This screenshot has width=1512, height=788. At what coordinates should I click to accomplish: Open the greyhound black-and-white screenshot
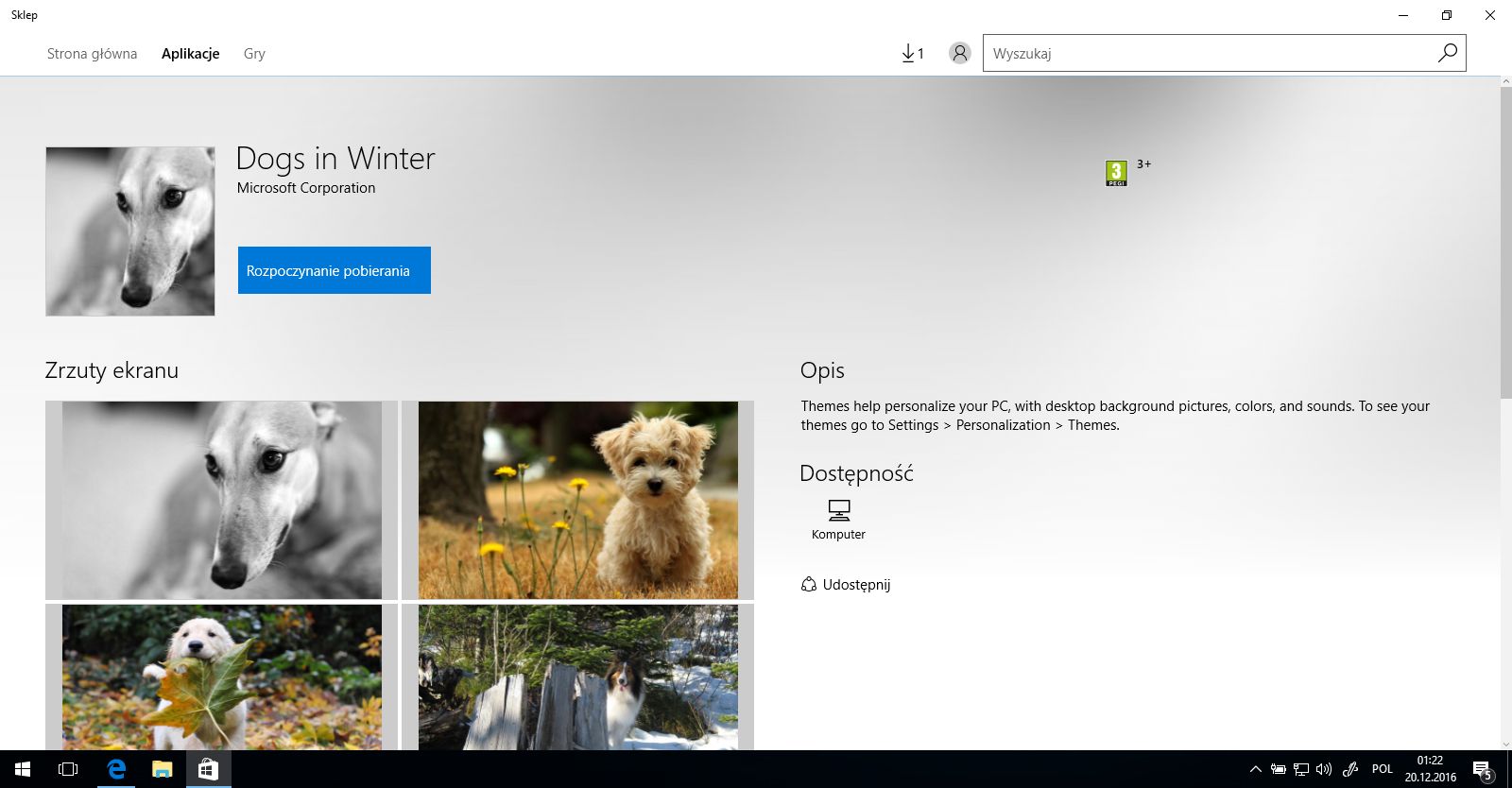[x=222, y=500]
